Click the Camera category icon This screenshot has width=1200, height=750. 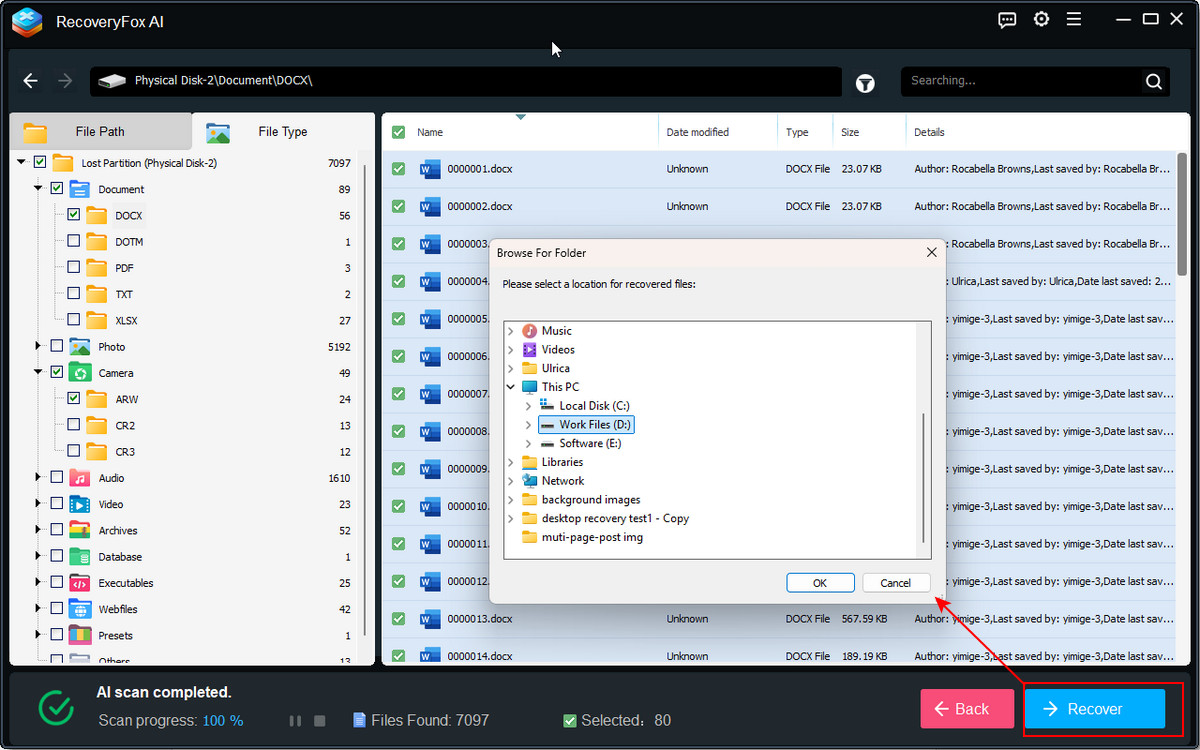80,373
